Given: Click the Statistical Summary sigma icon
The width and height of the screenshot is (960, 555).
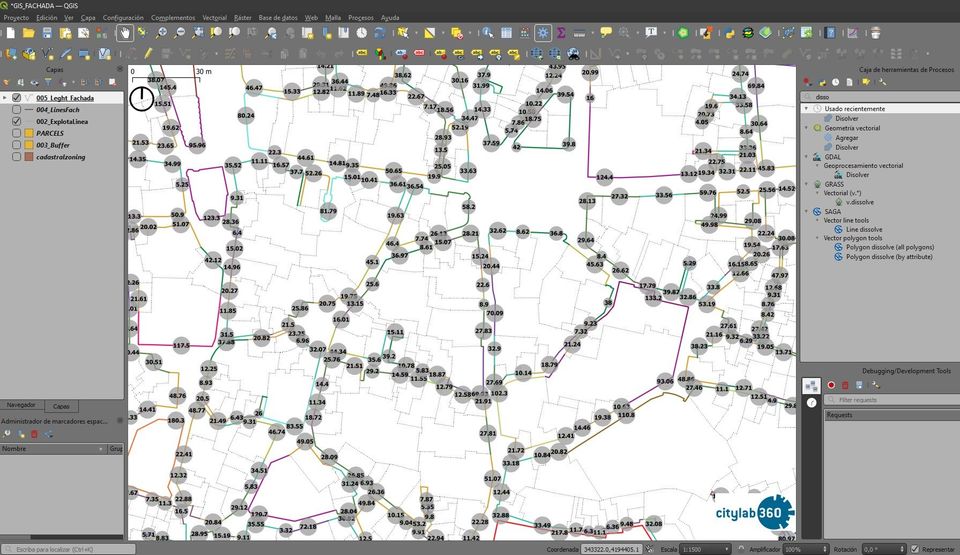Looking at the screenshot, I should pyautogui.click(x=561, y=33).
